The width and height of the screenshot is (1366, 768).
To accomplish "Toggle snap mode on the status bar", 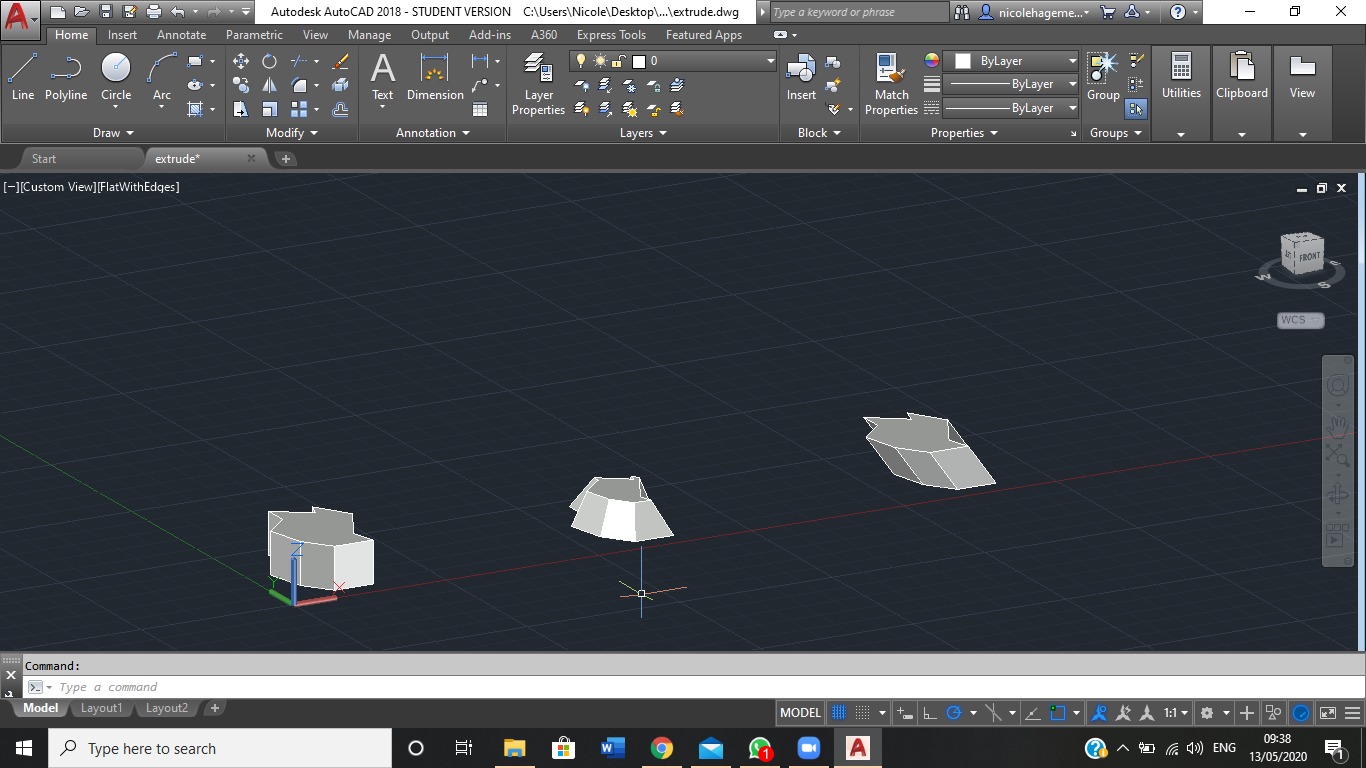I will click(x=862, y=712).
